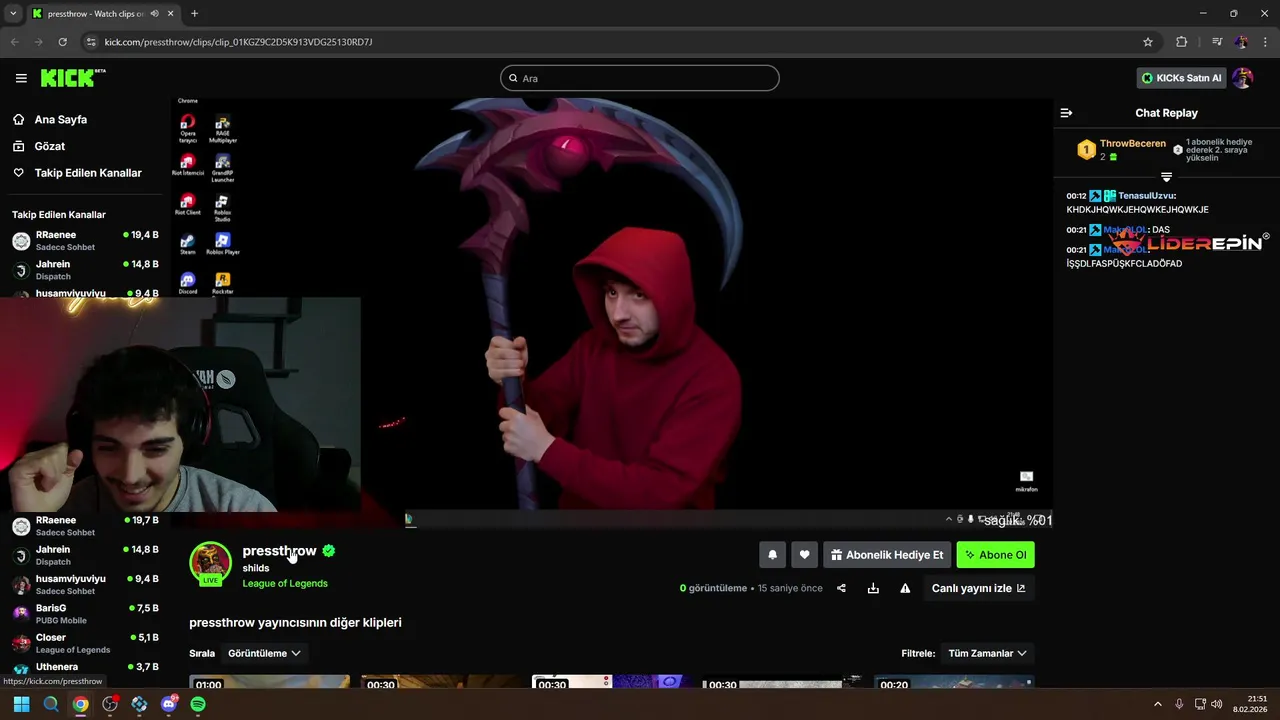Click the KICKs Satın Al button
Image resolution: width=1280 pixels, height=720 pixels.
(1182, 78)
